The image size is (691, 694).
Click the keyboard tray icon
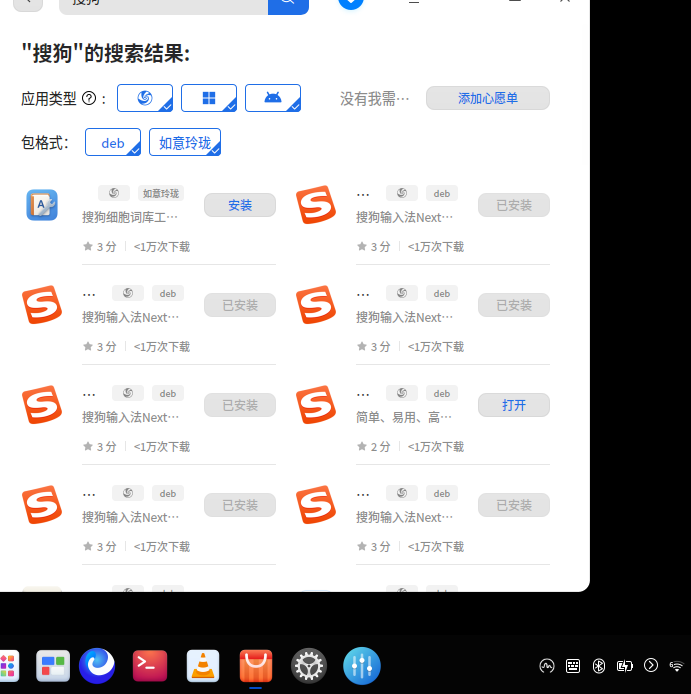click(x=573, y=666)
